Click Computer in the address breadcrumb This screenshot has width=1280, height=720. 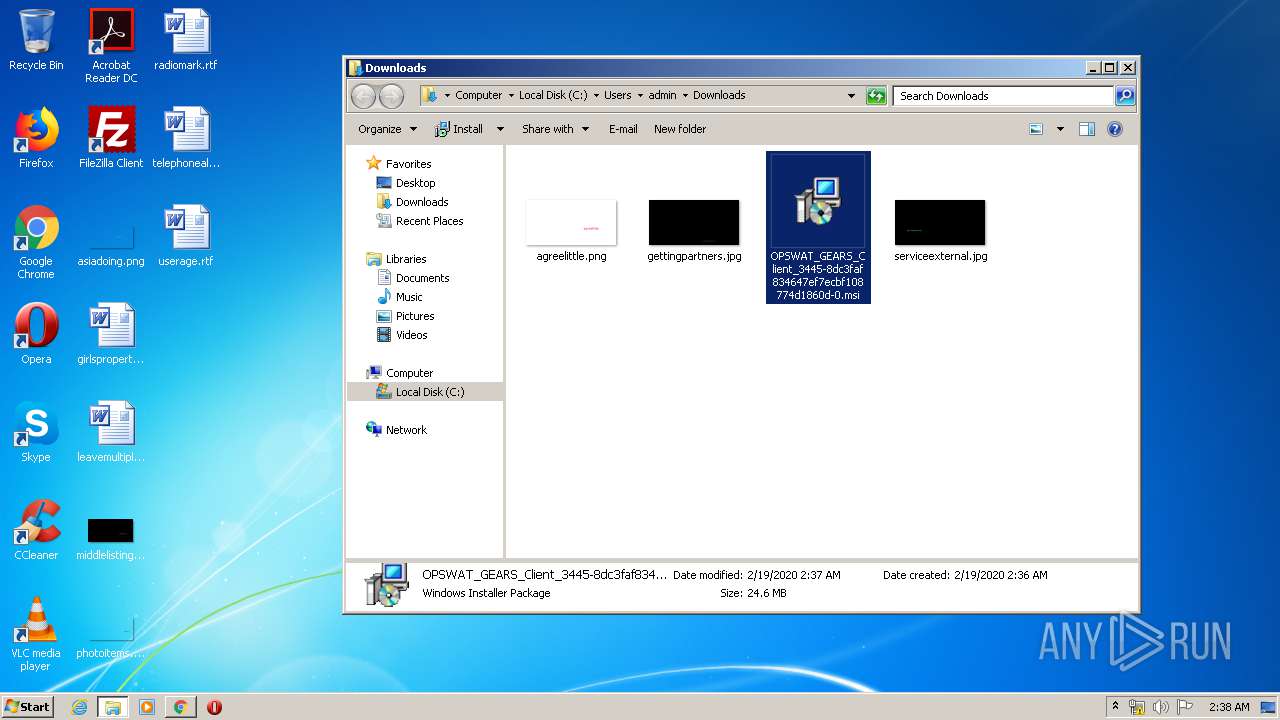coord(478,96)
